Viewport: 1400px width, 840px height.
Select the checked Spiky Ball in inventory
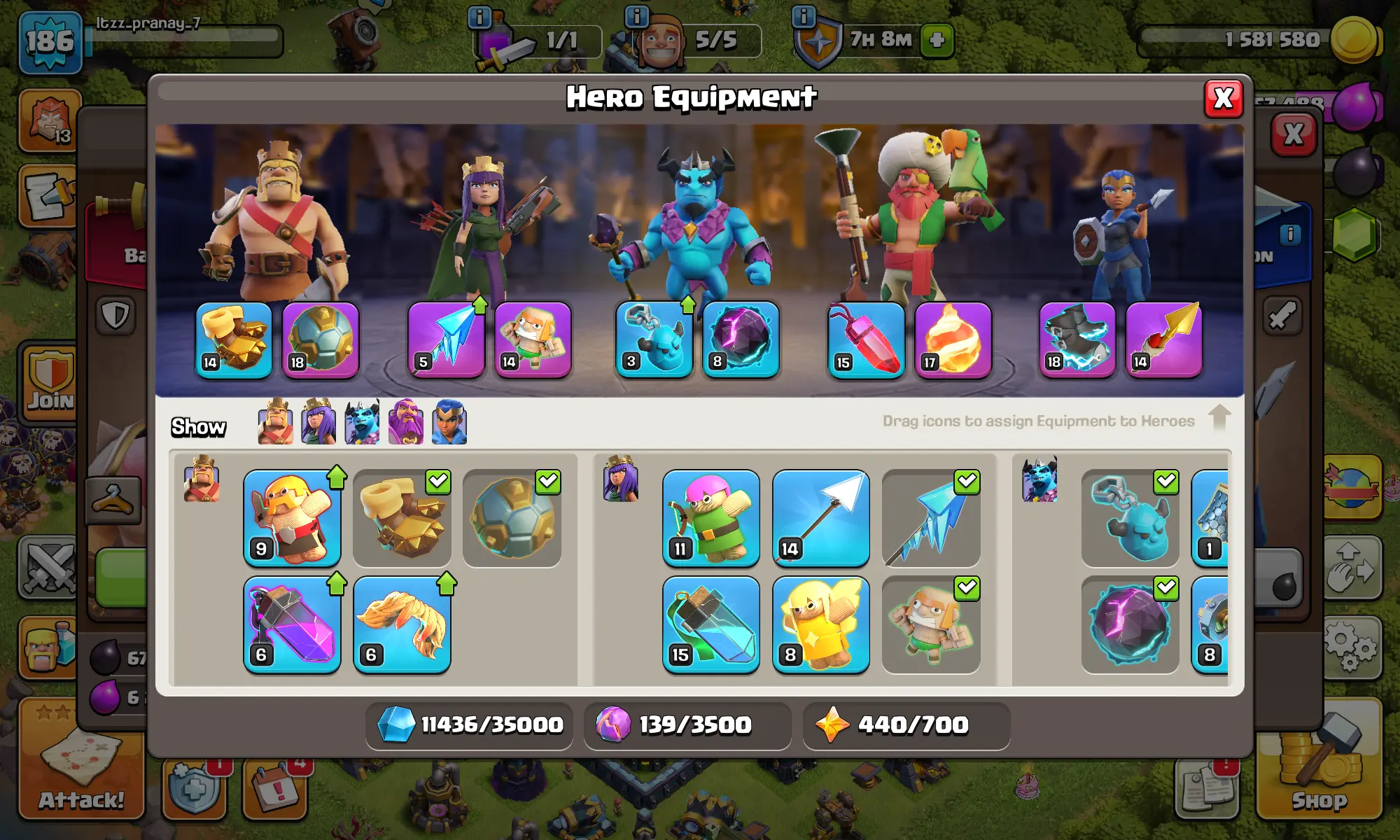coord(512,517)
